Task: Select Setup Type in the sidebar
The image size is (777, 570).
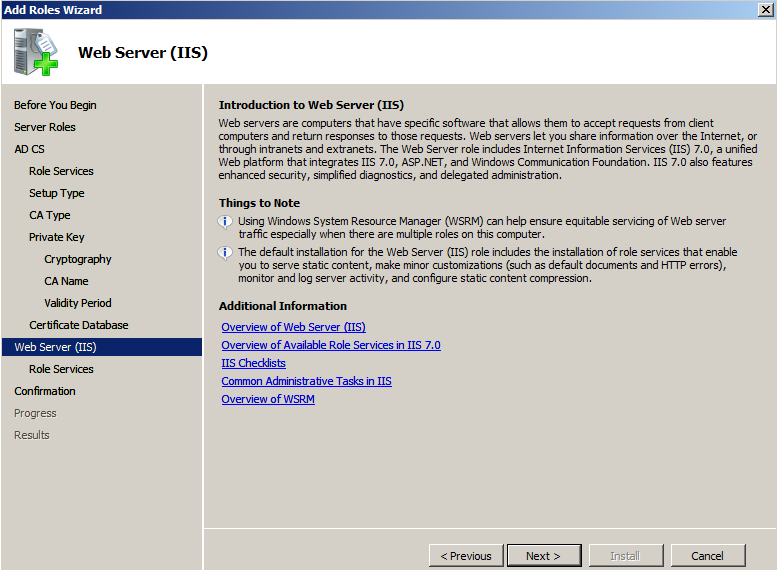Action: [x=57, y=193]
